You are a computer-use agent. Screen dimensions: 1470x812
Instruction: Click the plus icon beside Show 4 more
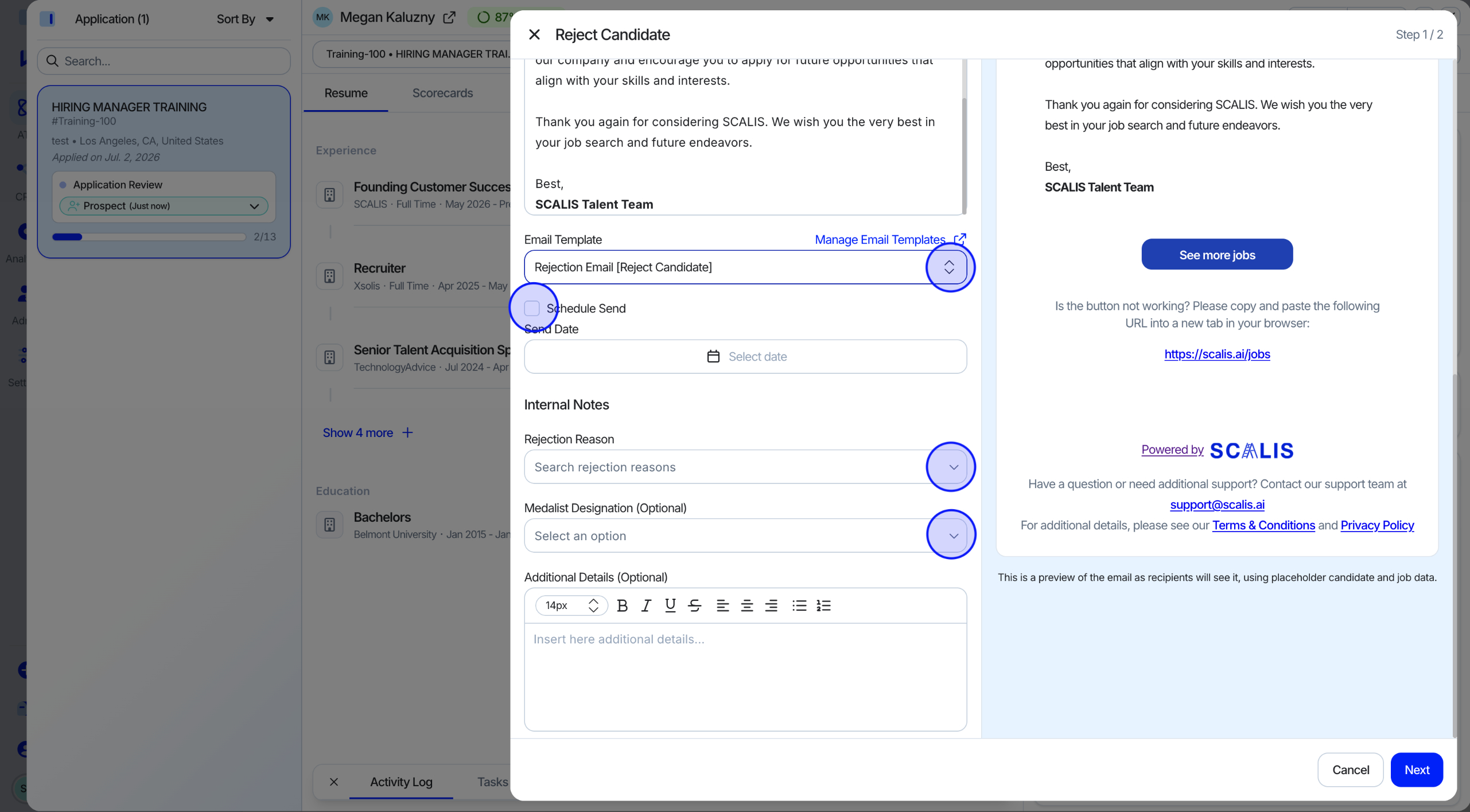tap(407, 432)
